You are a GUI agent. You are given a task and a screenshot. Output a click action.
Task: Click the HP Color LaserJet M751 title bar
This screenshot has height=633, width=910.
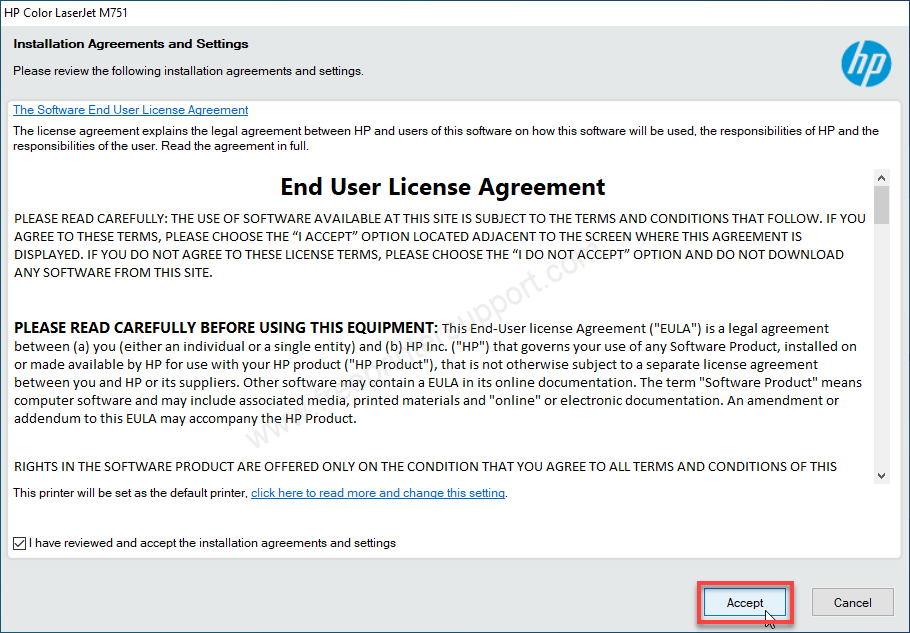(x=300, y=13)
